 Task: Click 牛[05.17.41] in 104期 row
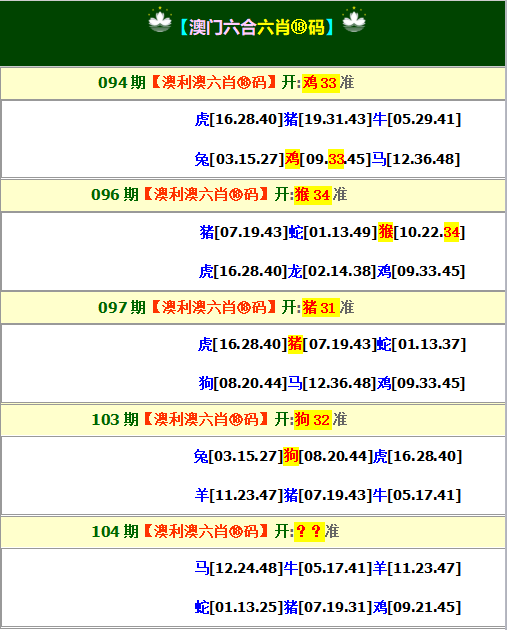point(328,568)
